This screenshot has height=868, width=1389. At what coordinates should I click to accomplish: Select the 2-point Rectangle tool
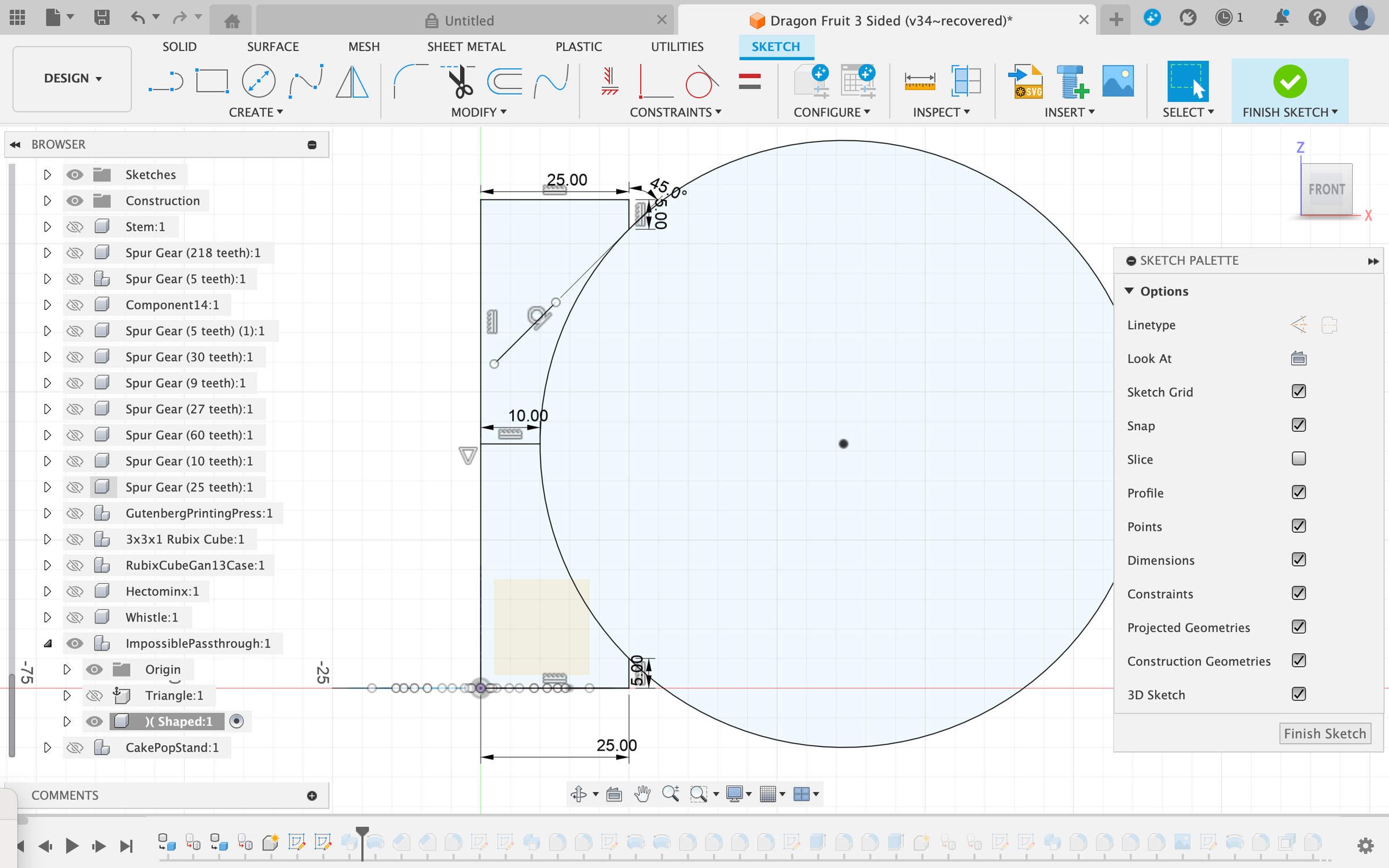[212, 82]
